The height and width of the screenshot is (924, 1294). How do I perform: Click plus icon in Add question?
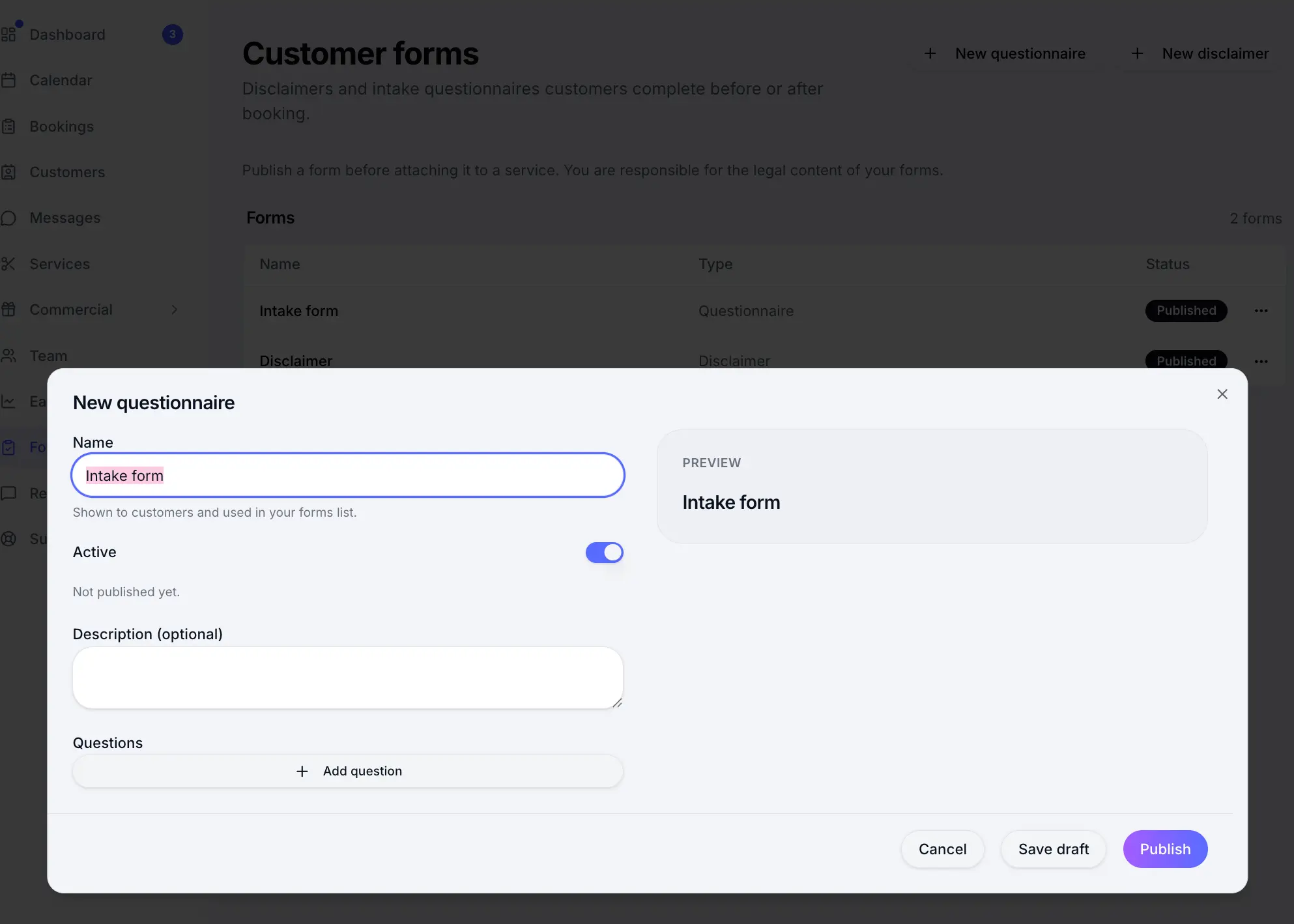[302, 771]
